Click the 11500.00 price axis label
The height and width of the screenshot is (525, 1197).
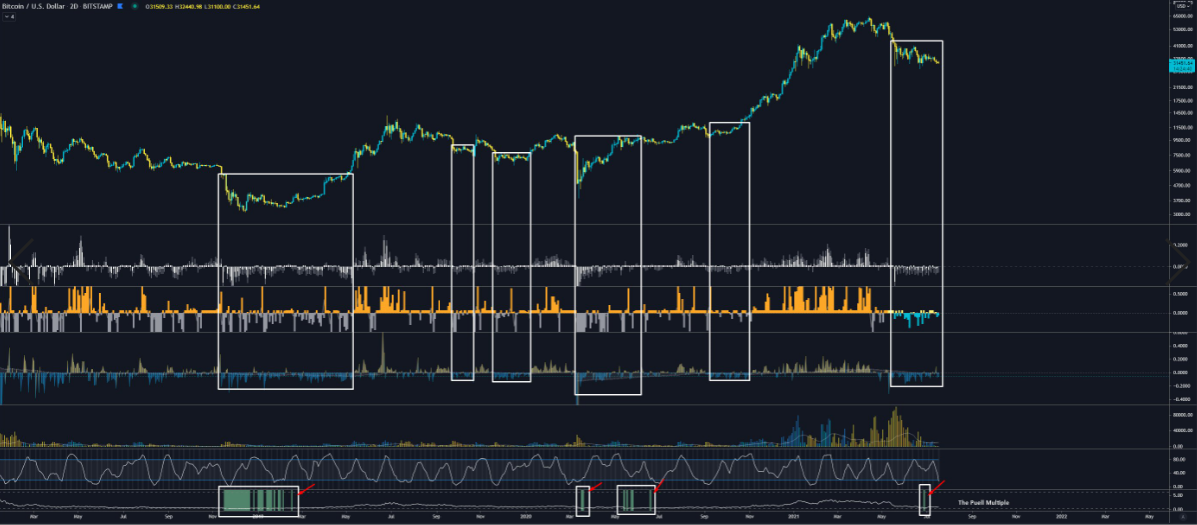click(x=1182, y=127)
